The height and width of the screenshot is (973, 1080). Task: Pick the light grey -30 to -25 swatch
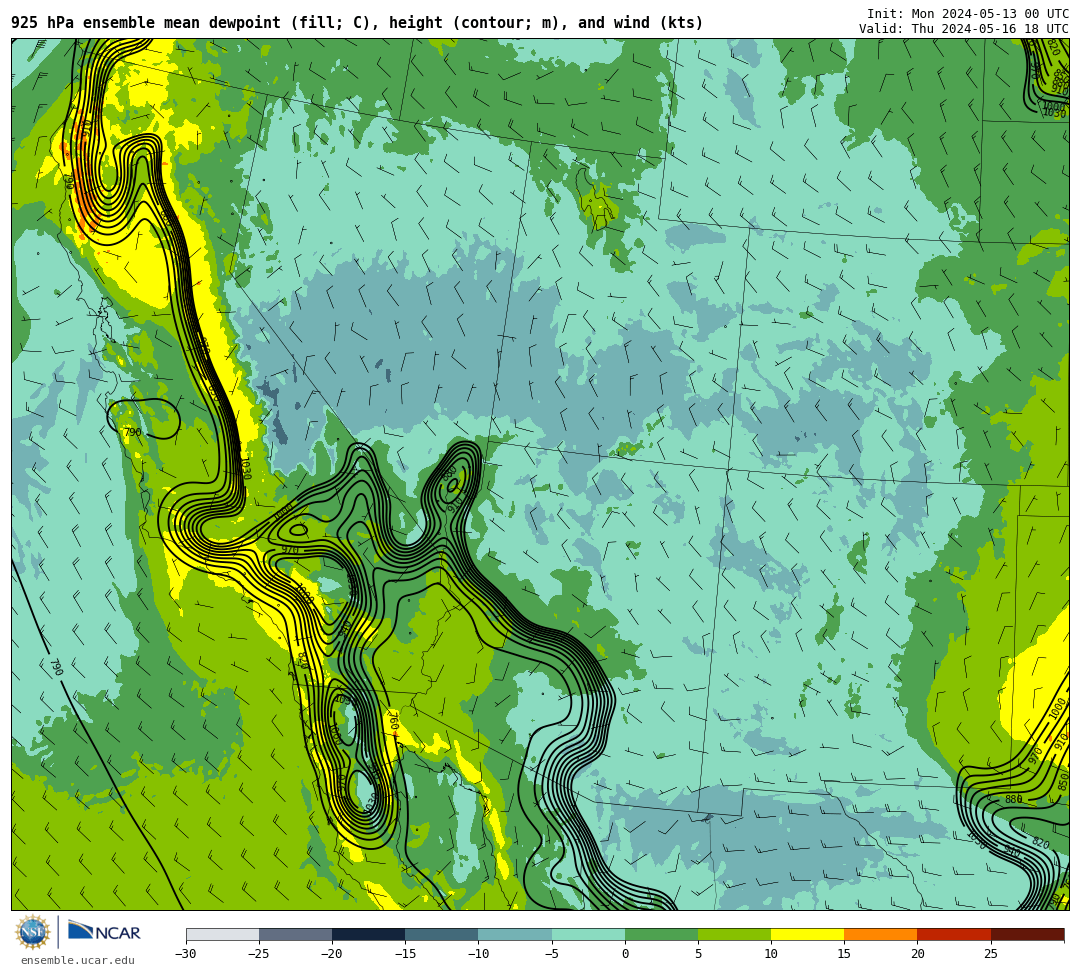click(x=222, y=934)
